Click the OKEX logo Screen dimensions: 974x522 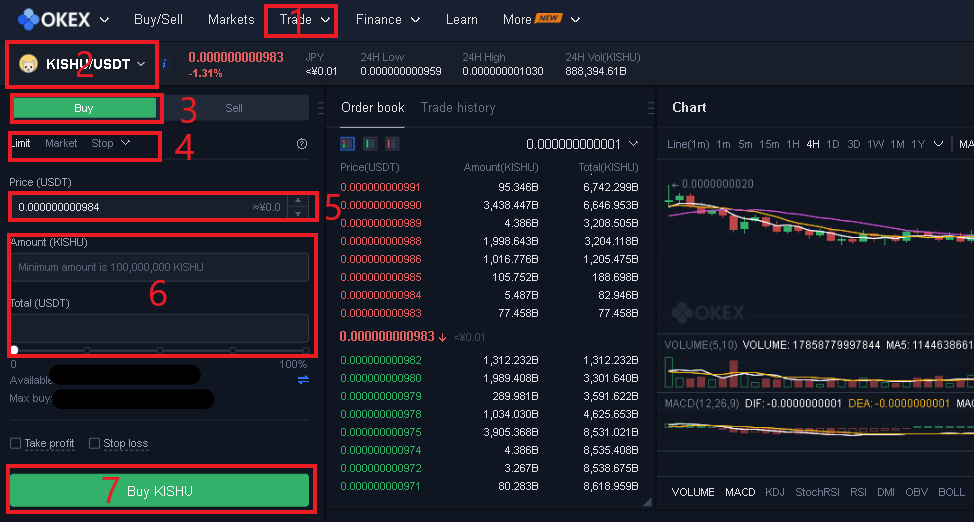(x=54, y=19)
